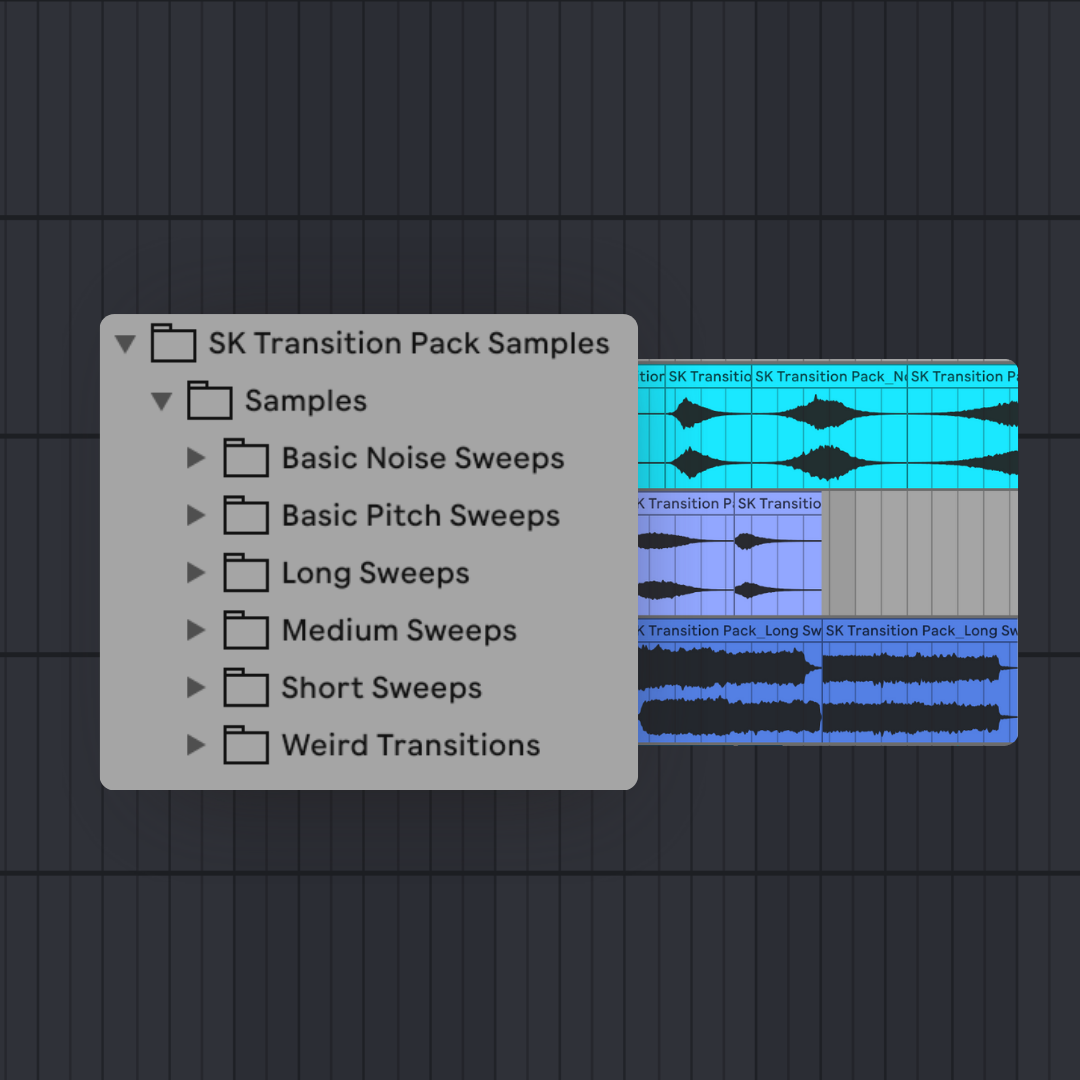Expand the Medium Sweeps folder
The width and height of the screenshot is (1080, 1080).
196,630
